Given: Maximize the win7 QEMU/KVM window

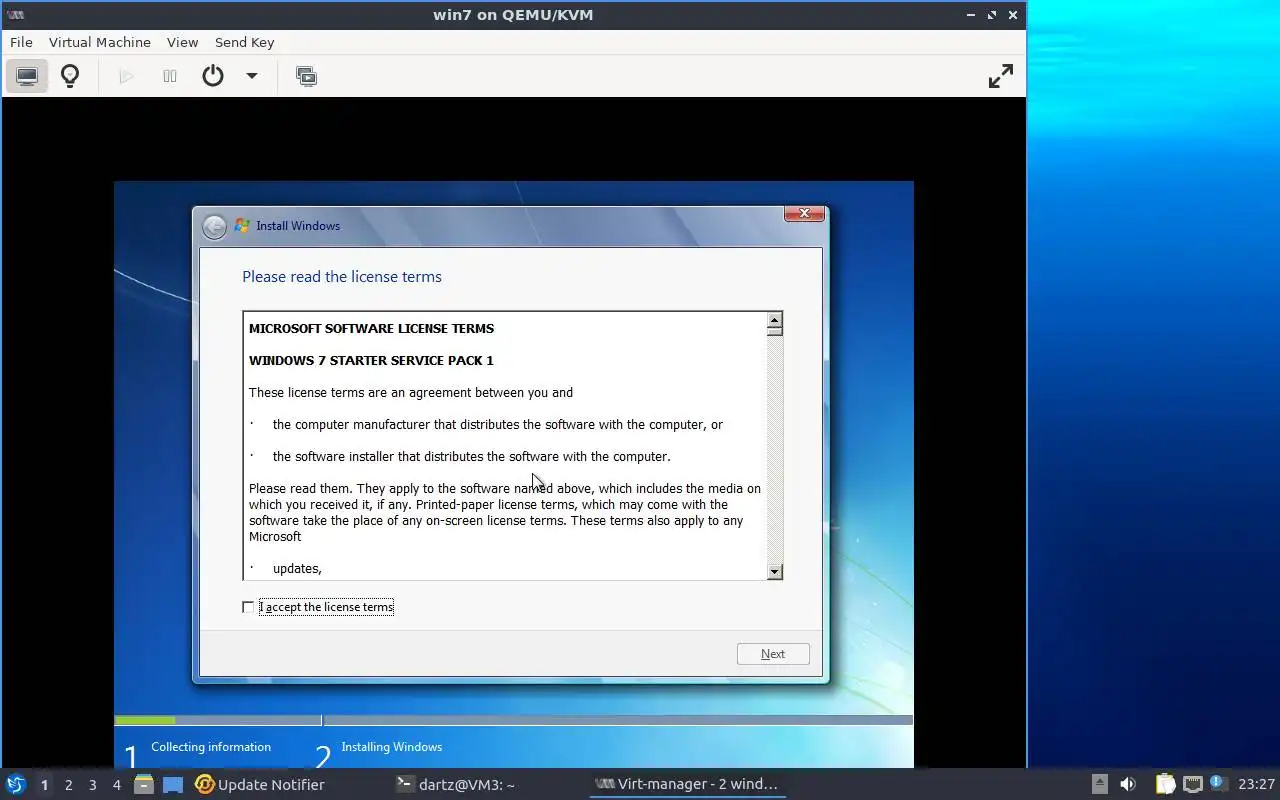Looking at the screenshot, I should pos(992,15).
